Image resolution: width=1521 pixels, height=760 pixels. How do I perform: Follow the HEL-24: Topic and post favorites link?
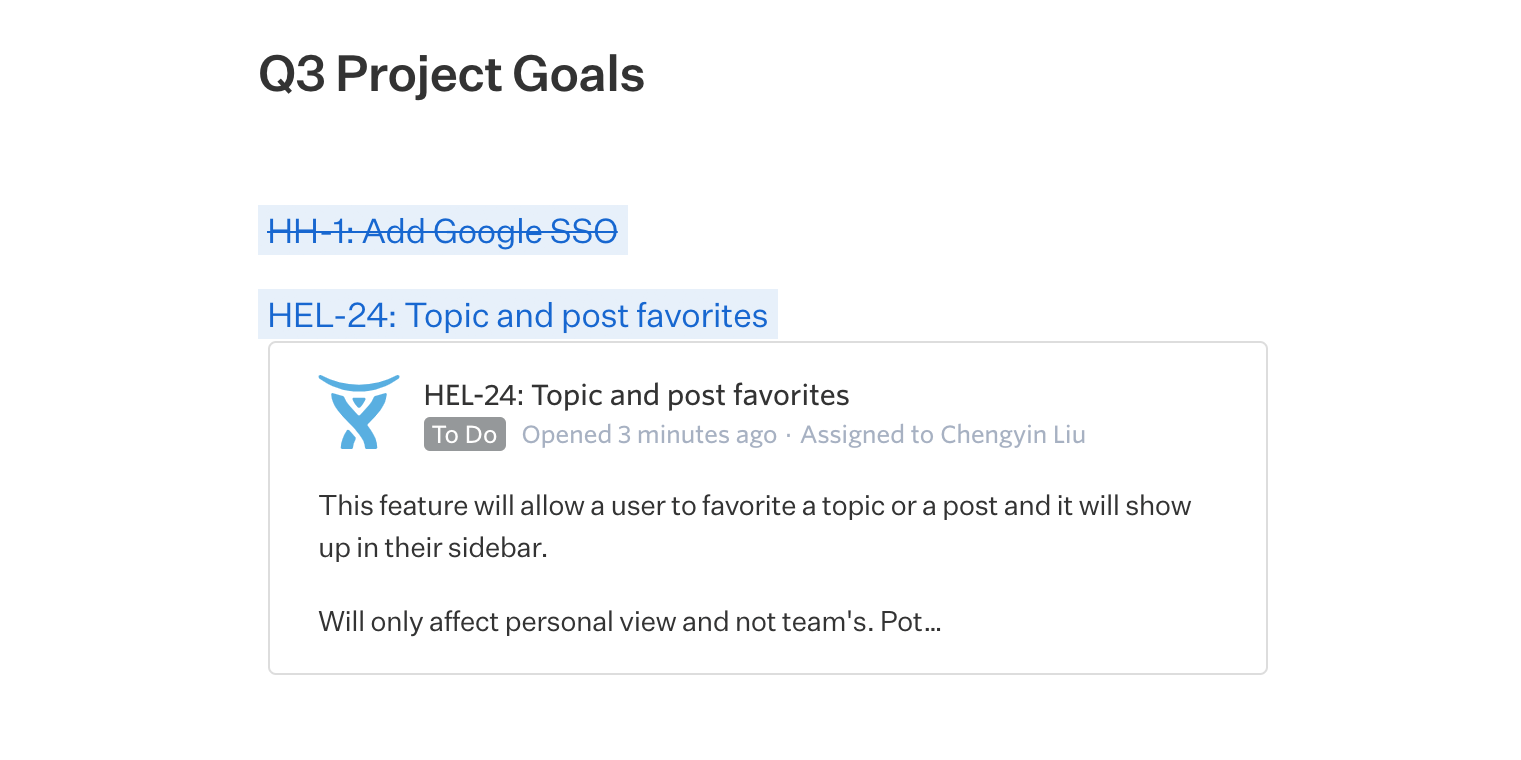[517, 314]
